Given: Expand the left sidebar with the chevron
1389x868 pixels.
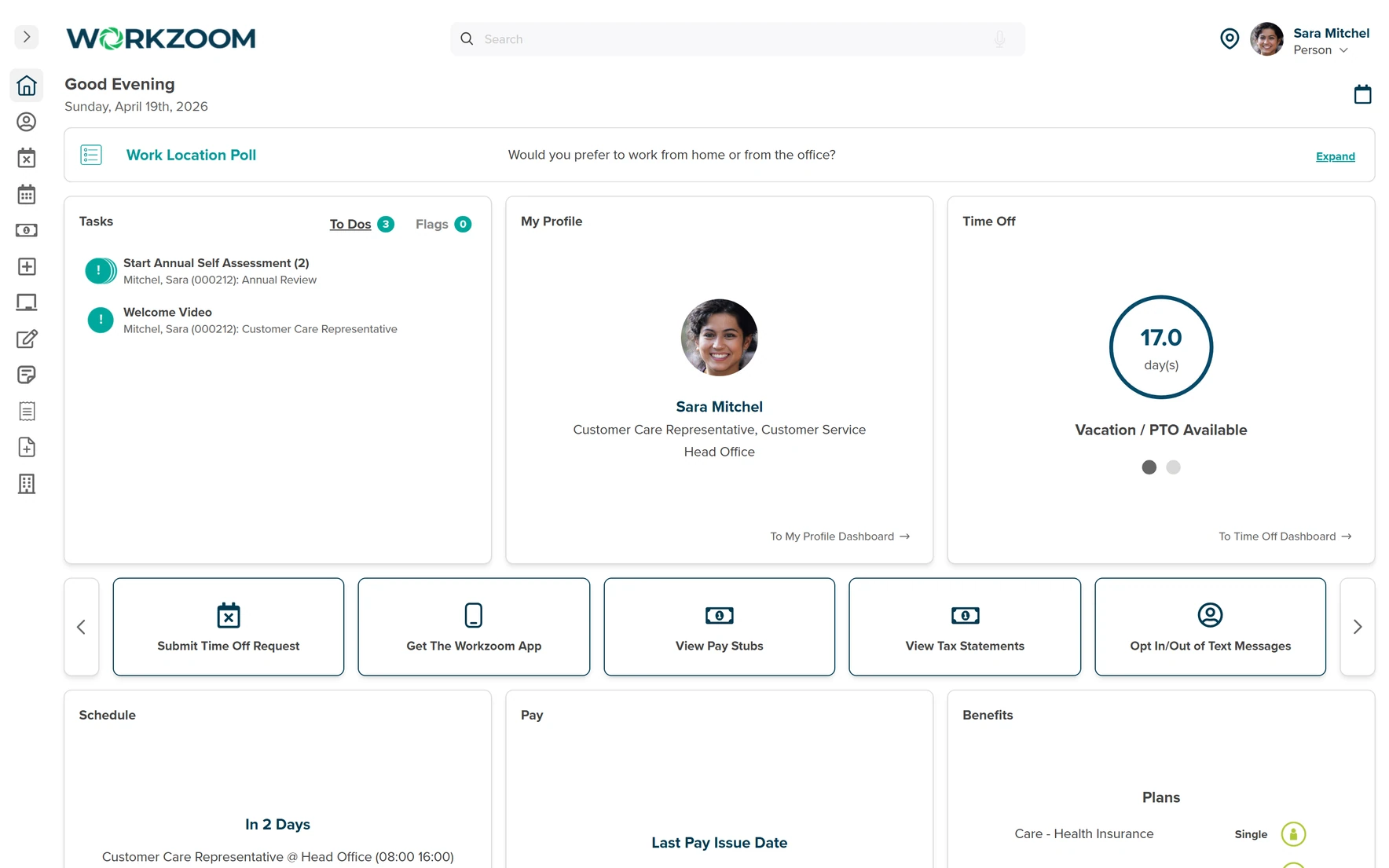Looking at the screenshot, I should tap(27, 37).
